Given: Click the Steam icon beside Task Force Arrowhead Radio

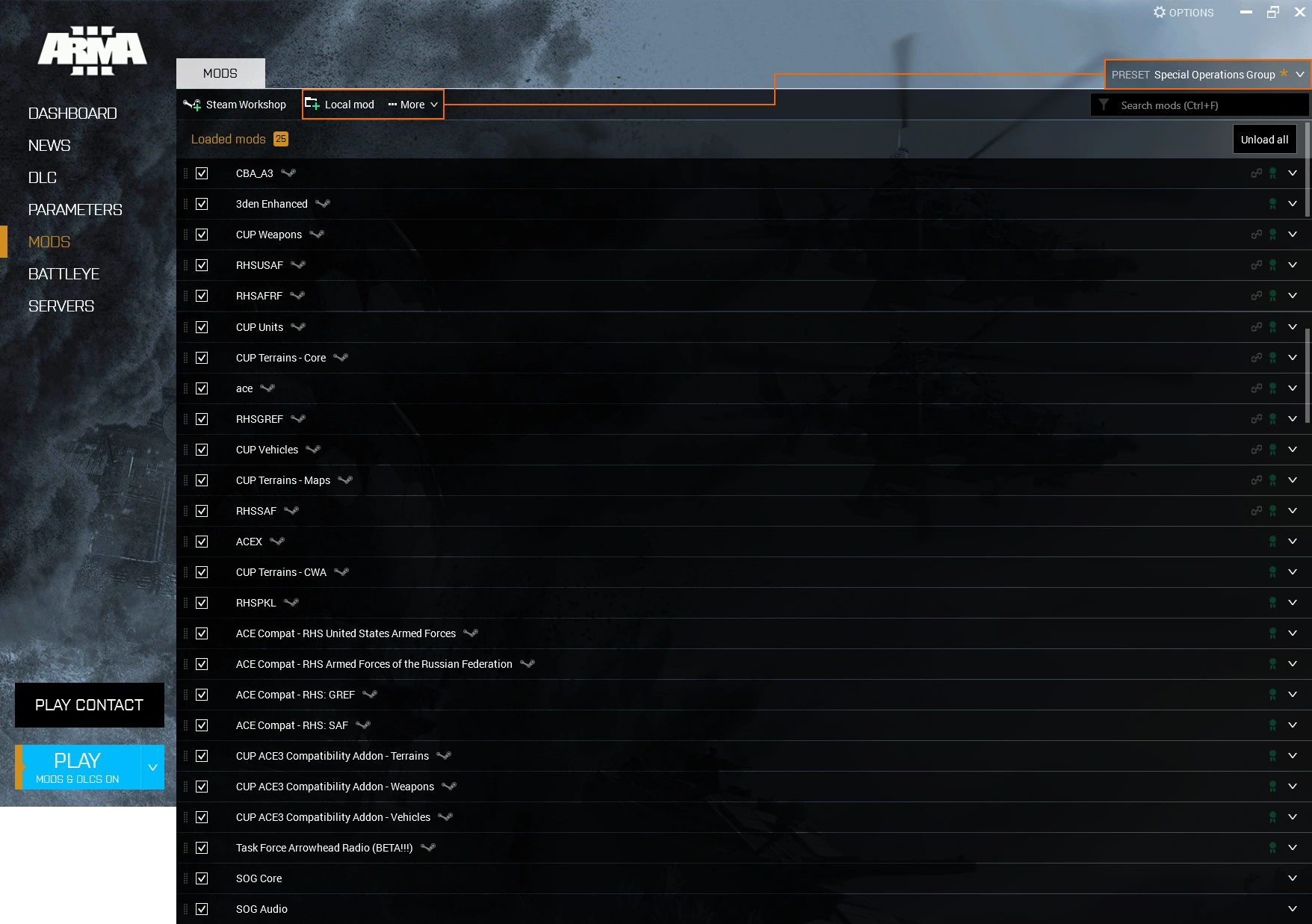Looking at the screenshot, I should [x=428, y=848].
